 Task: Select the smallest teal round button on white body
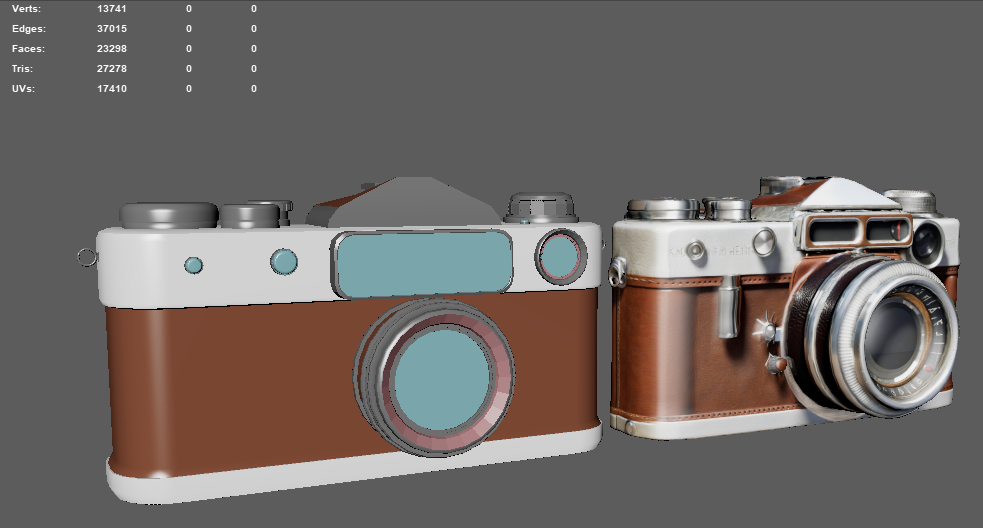pyautogui.click(x=194, y=265)
